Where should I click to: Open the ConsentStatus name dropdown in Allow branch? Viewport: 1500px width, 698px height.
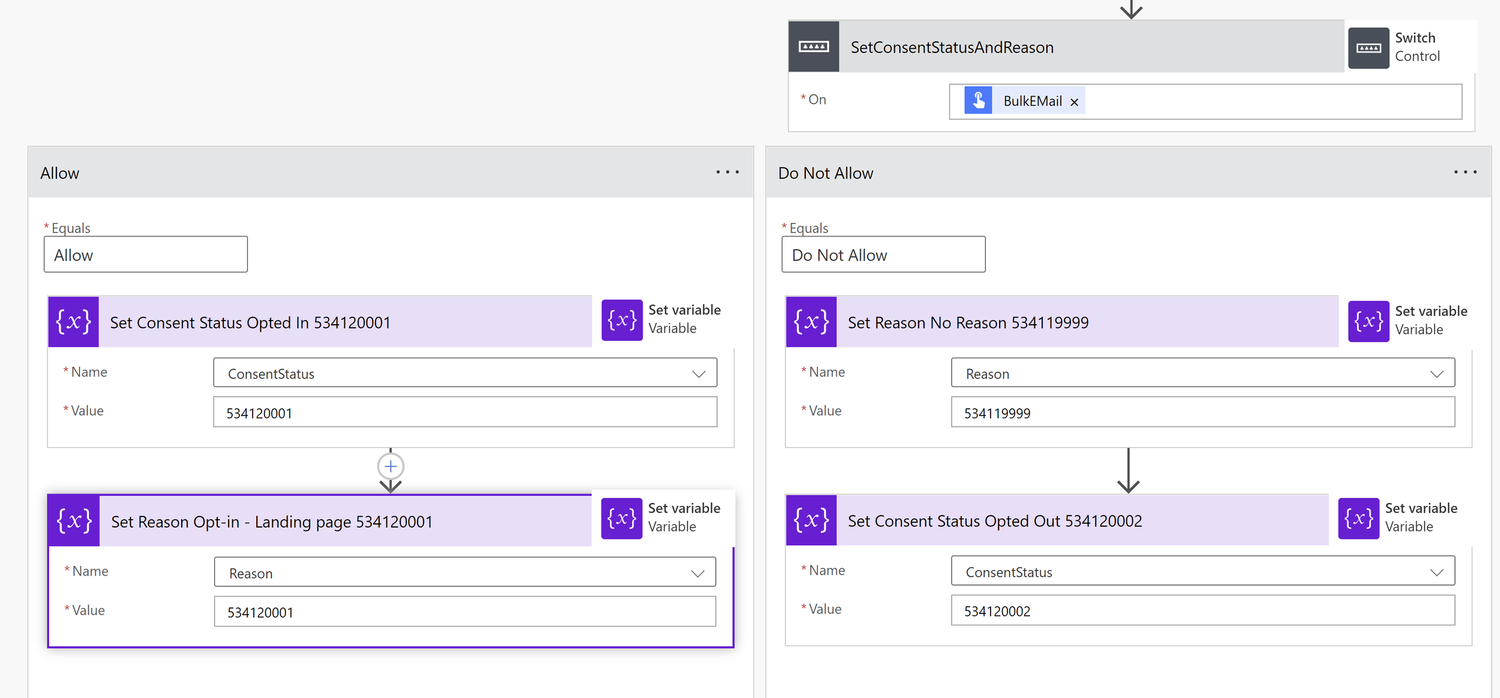click(x=699, y=372)
